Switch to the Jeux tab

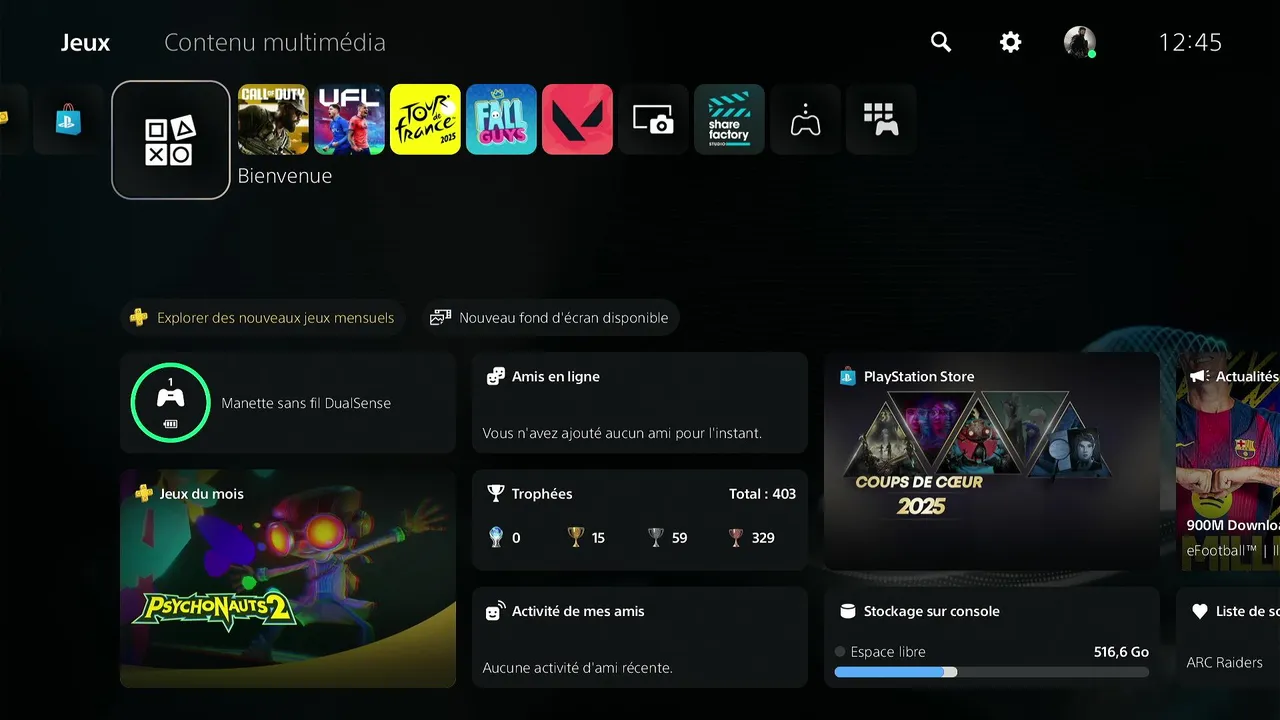tap(86, 43)
